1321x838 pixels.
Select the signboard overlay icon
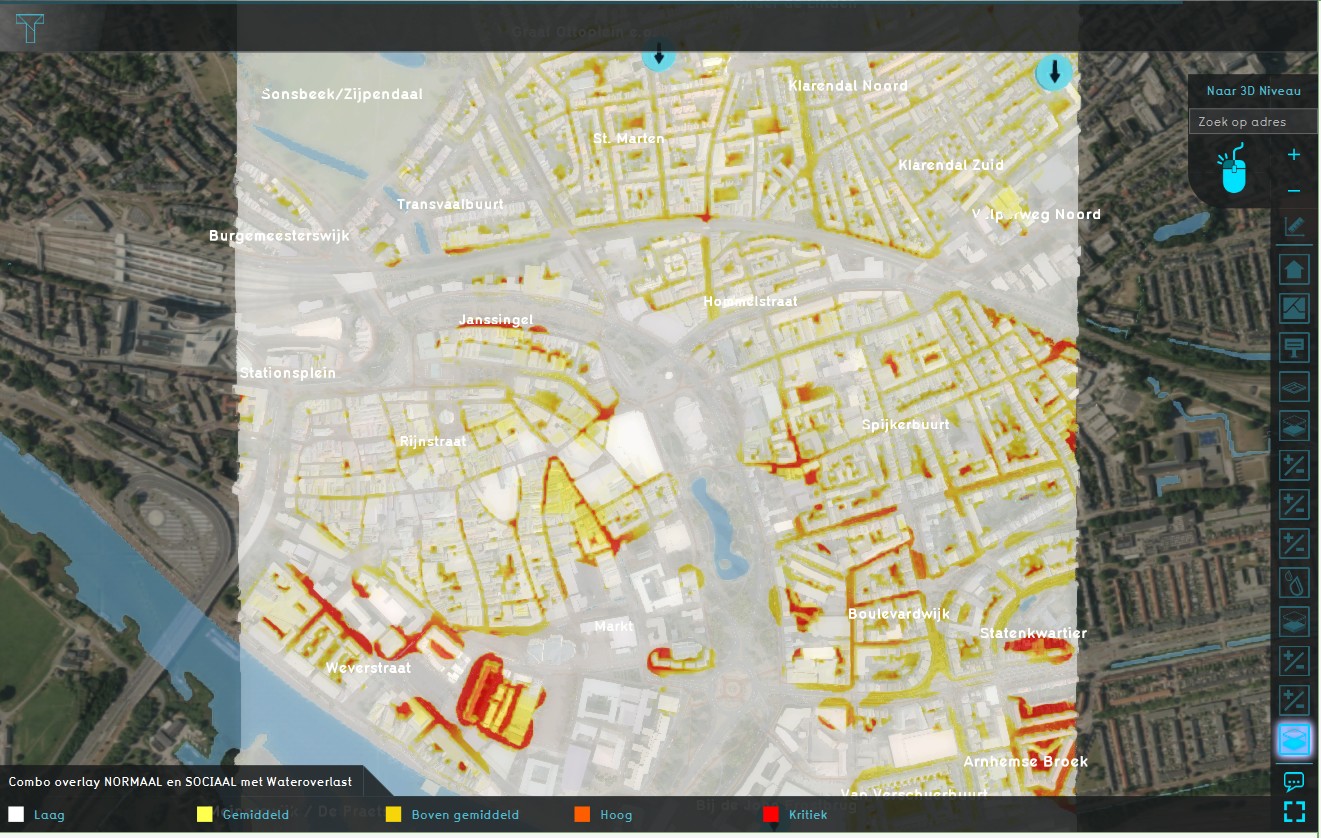1294,348
